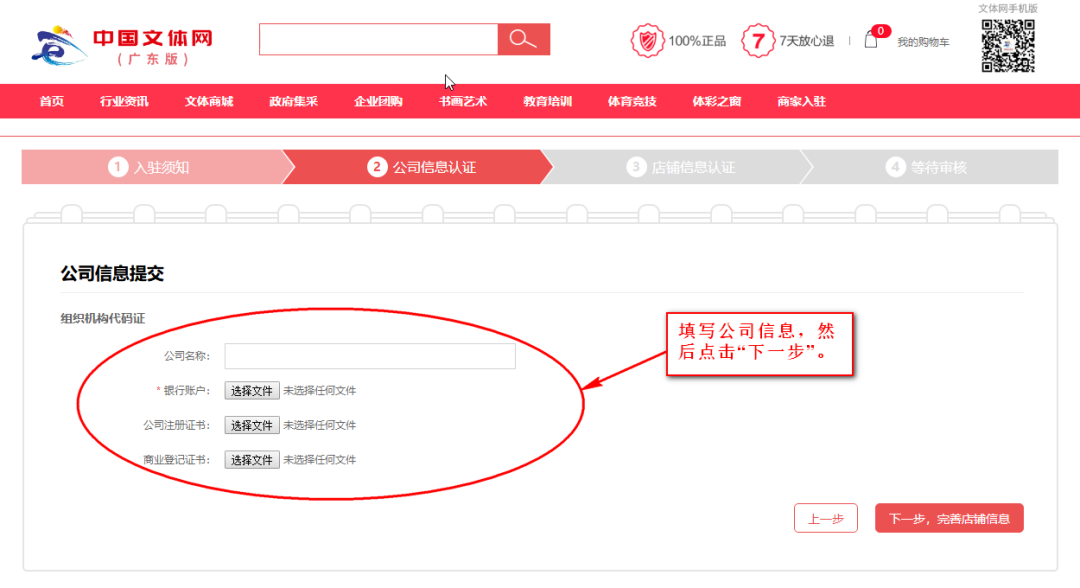Select step 1 入驻须知

152,167
